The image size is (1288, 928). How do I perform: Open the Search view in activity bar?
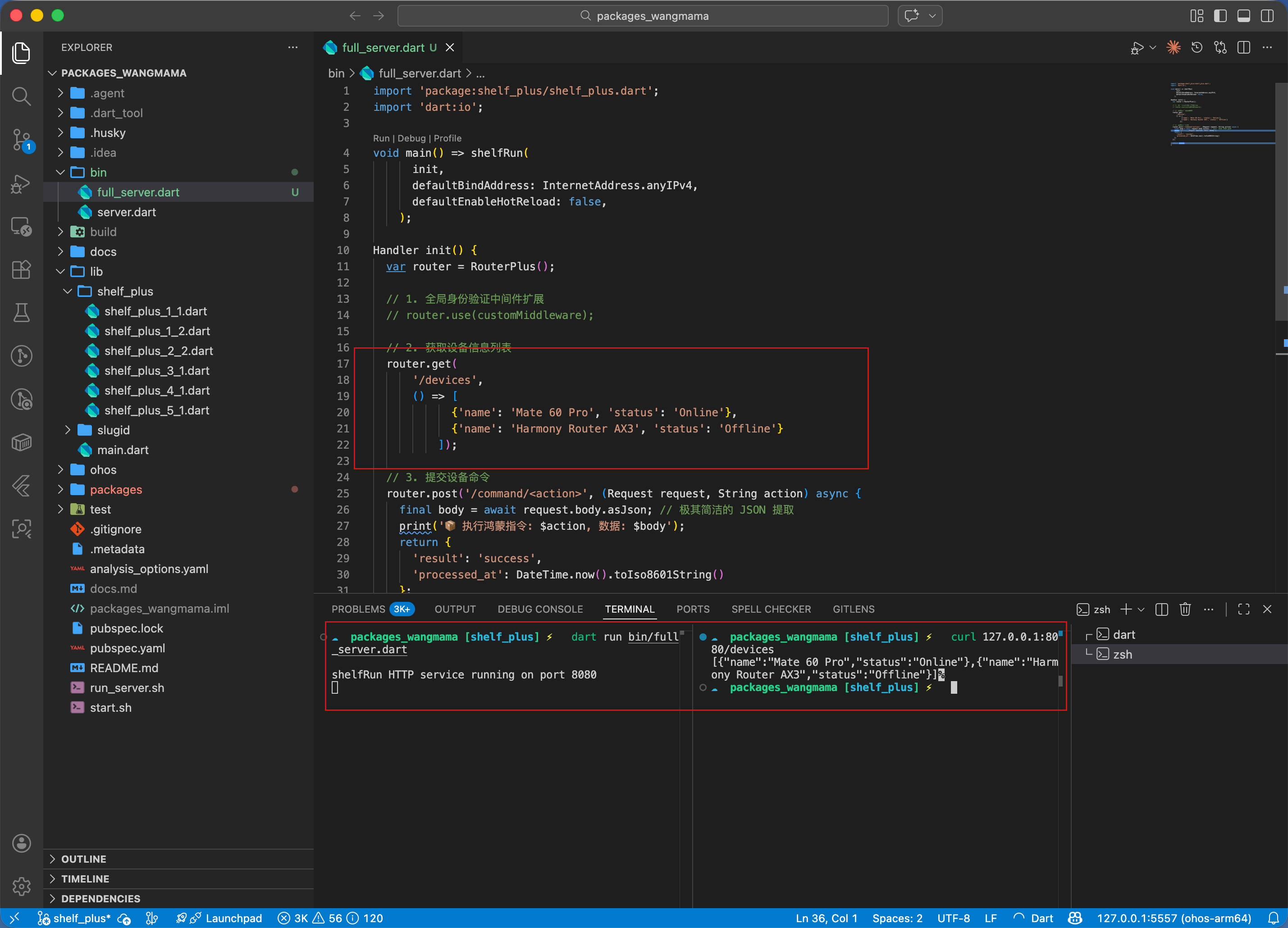pyautogui.click(x=21, y=96)
